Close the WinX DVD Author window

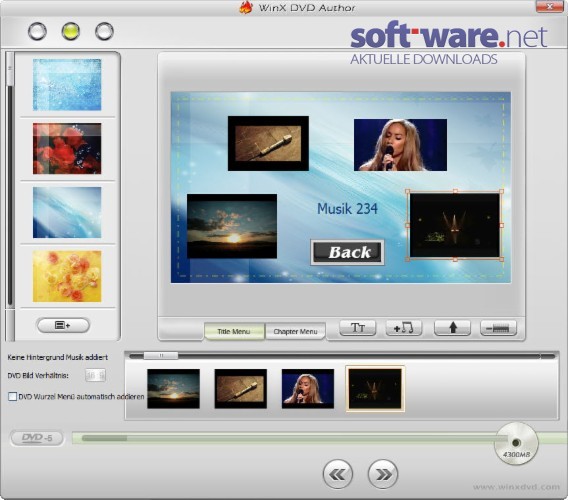point(550,7)
